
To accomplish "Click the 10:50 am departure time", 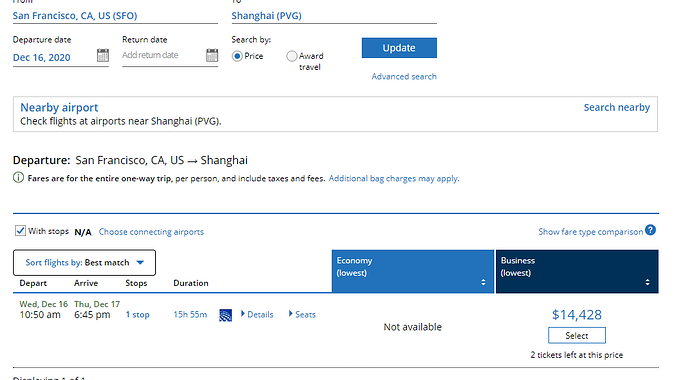I will point(40,315).
